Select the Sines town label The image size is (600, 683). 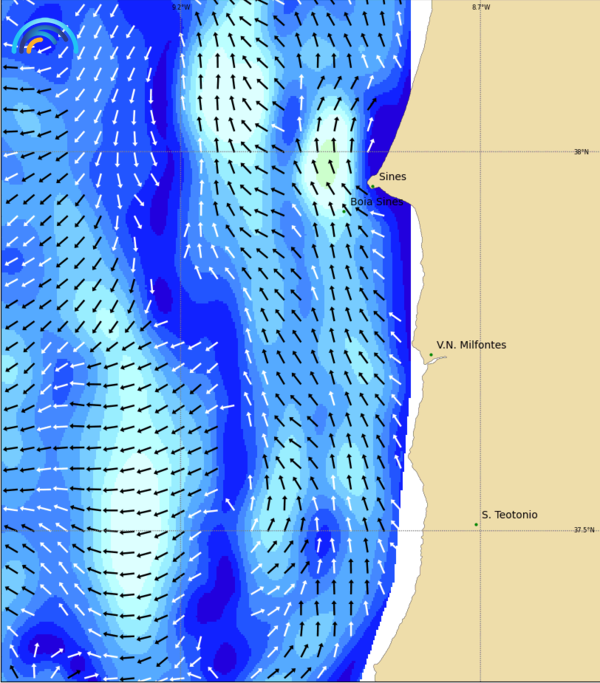point(392,177)
